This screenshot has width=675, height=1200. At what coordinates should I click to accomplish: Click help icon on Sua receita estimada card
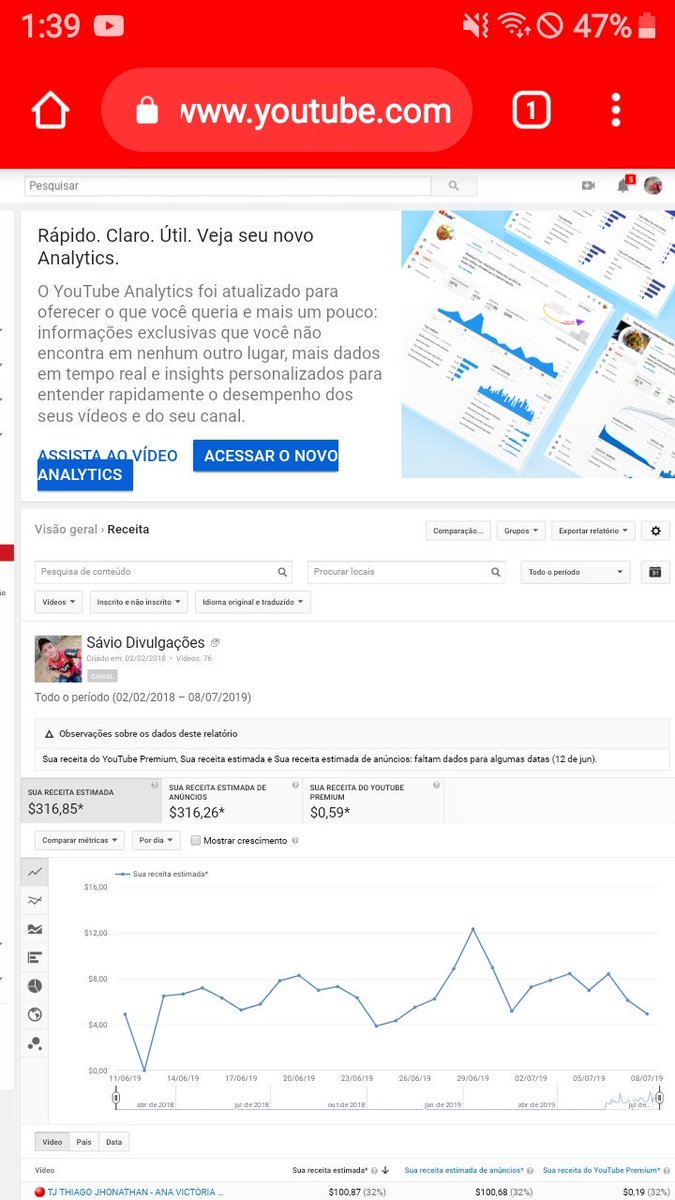coord(154,786)
